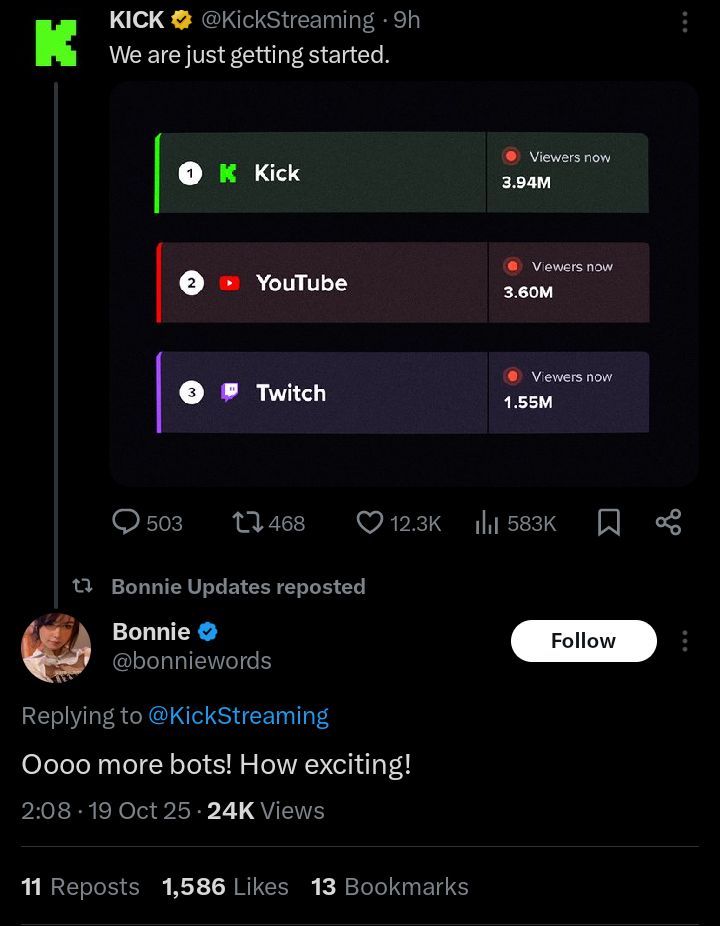Bookmark the KICK post

coord(609,522)
